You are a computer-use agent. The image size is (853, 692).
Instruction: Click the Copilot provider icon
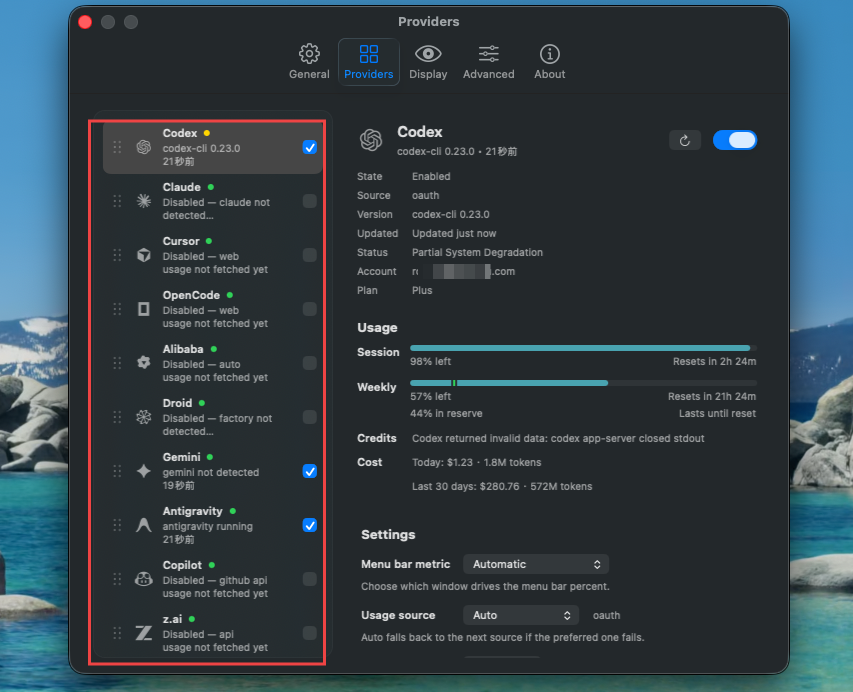(144, 579)
